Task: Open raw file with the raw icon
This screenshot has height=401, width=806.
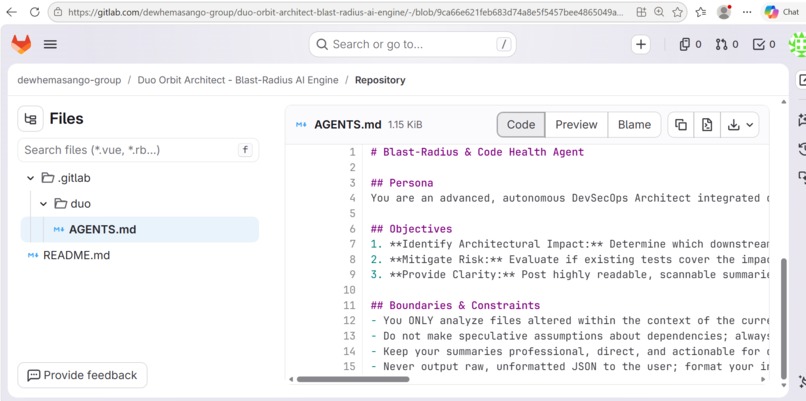Action: click(707, 125)
